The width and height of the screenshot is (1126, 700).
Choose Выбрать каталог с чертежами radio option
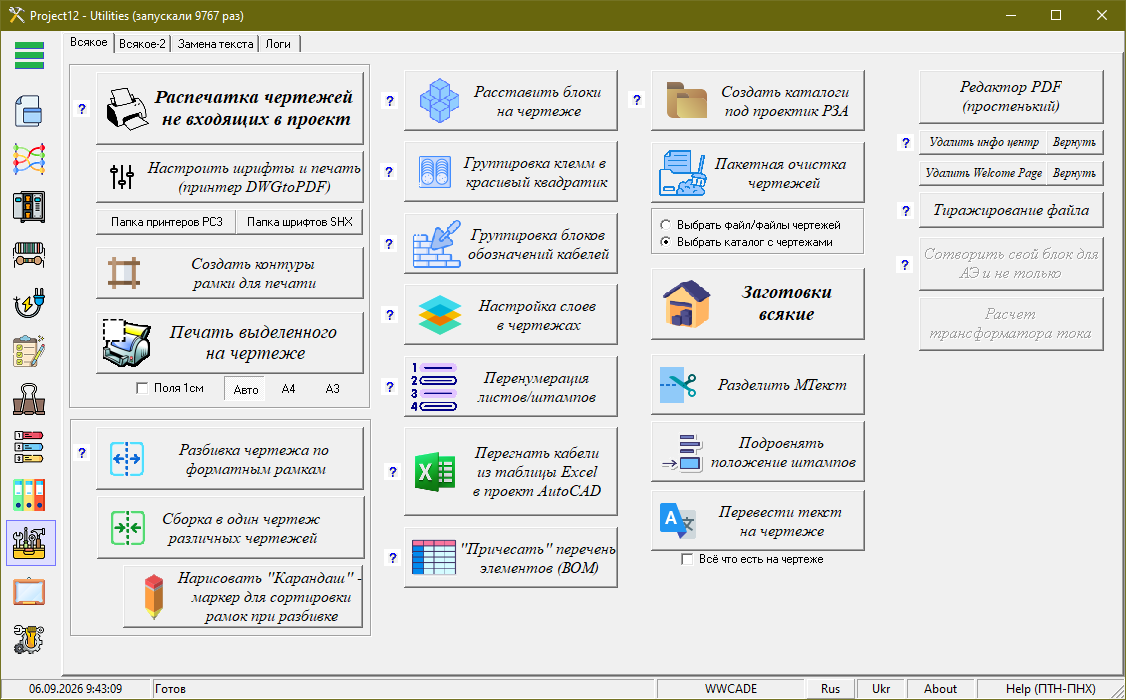pyautogui.click(x=666, y=242)
